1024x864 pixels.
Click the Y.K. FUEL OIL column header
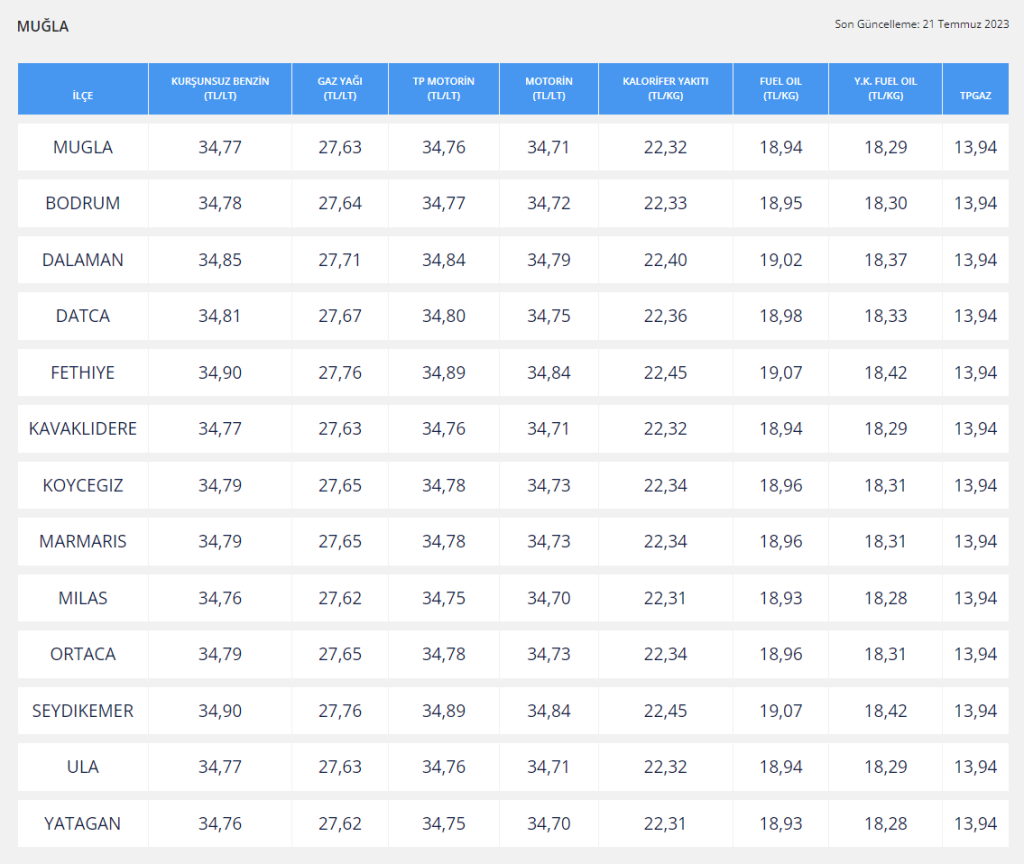(885, 88)
